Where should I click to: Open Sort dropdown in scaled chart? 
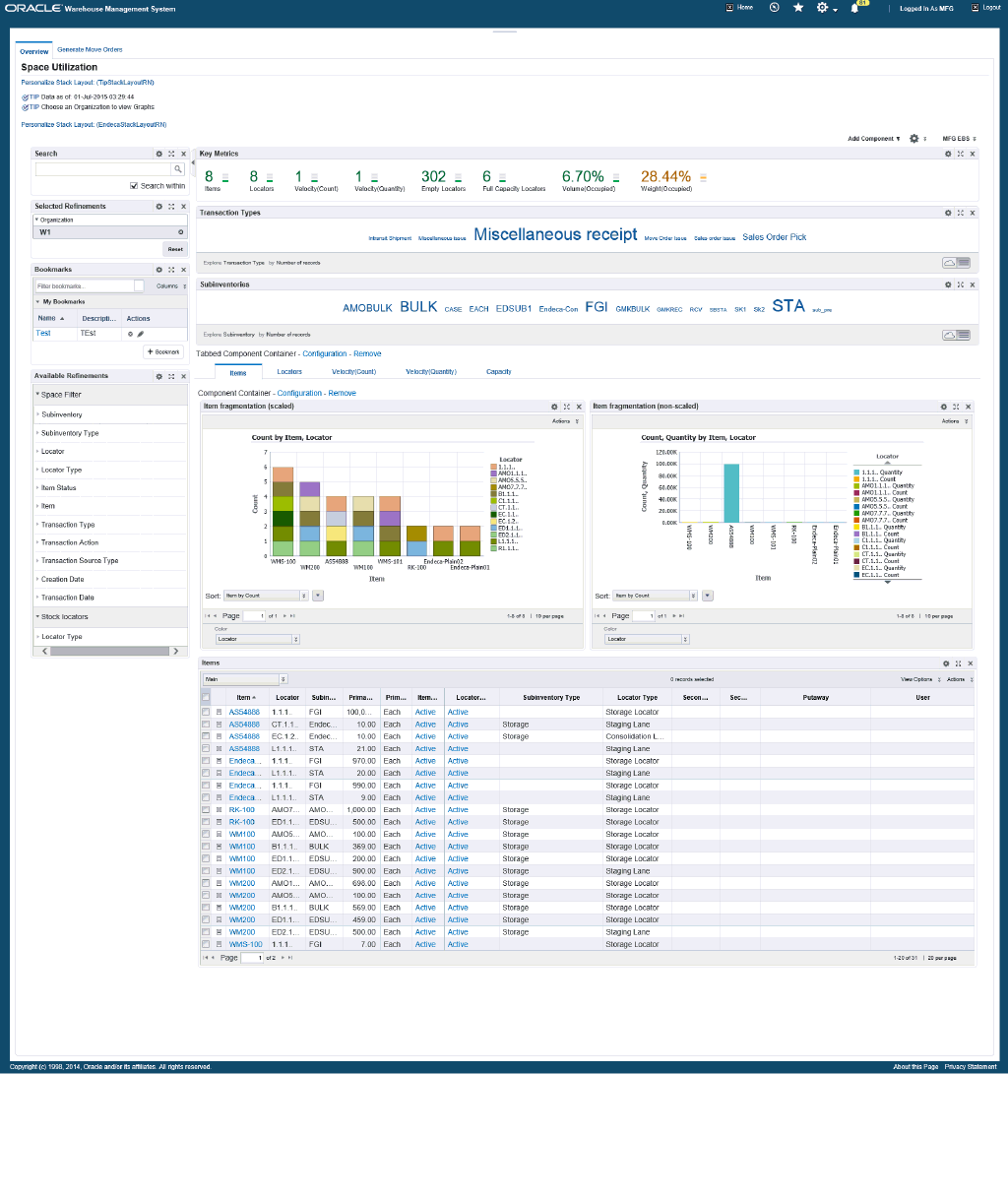click(x=266, y=596)
